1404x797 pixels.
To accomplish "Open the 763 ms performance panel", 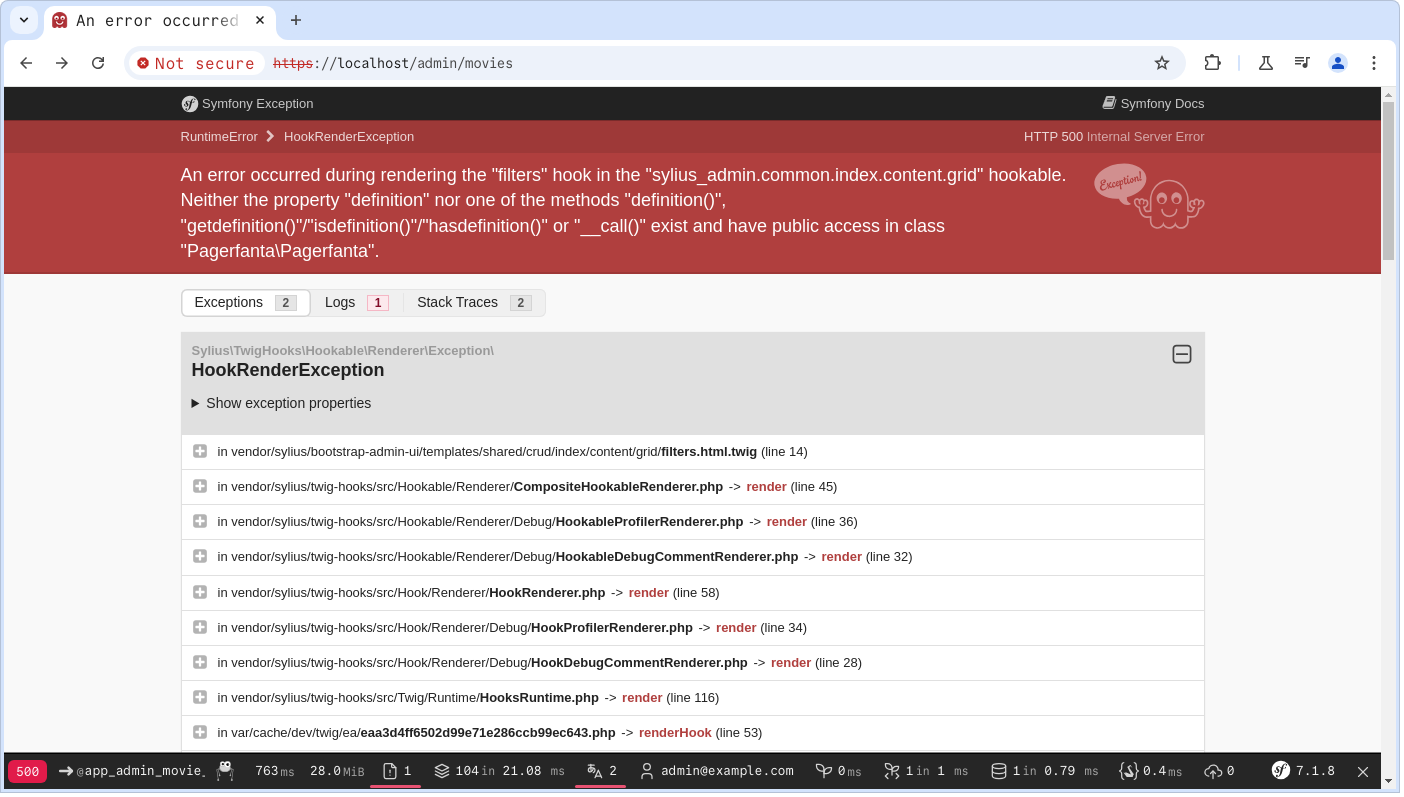I will pyautogui.click(x=275, y=771).
